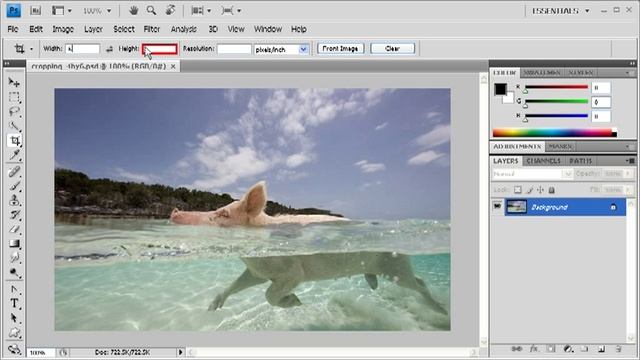The width and height of the screenshot is (640, 360).
Task: Add a layer style (fx)
Action: [533, 349]
